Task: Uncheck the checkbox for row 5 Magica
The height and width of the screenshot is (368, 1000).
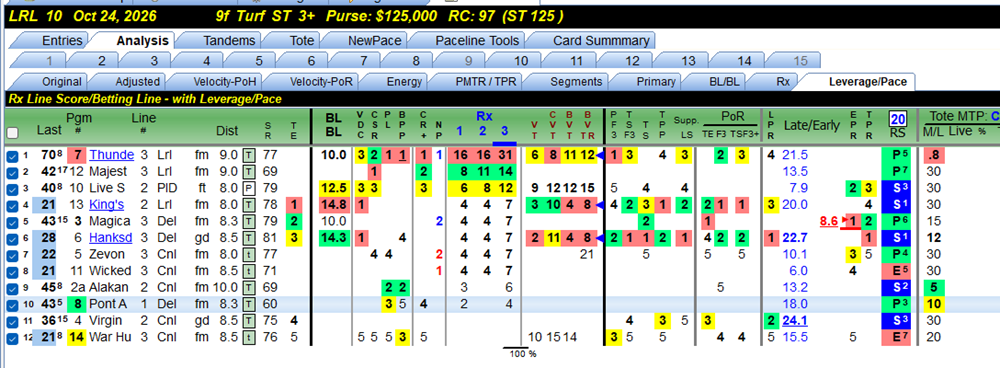Action: 12,222
